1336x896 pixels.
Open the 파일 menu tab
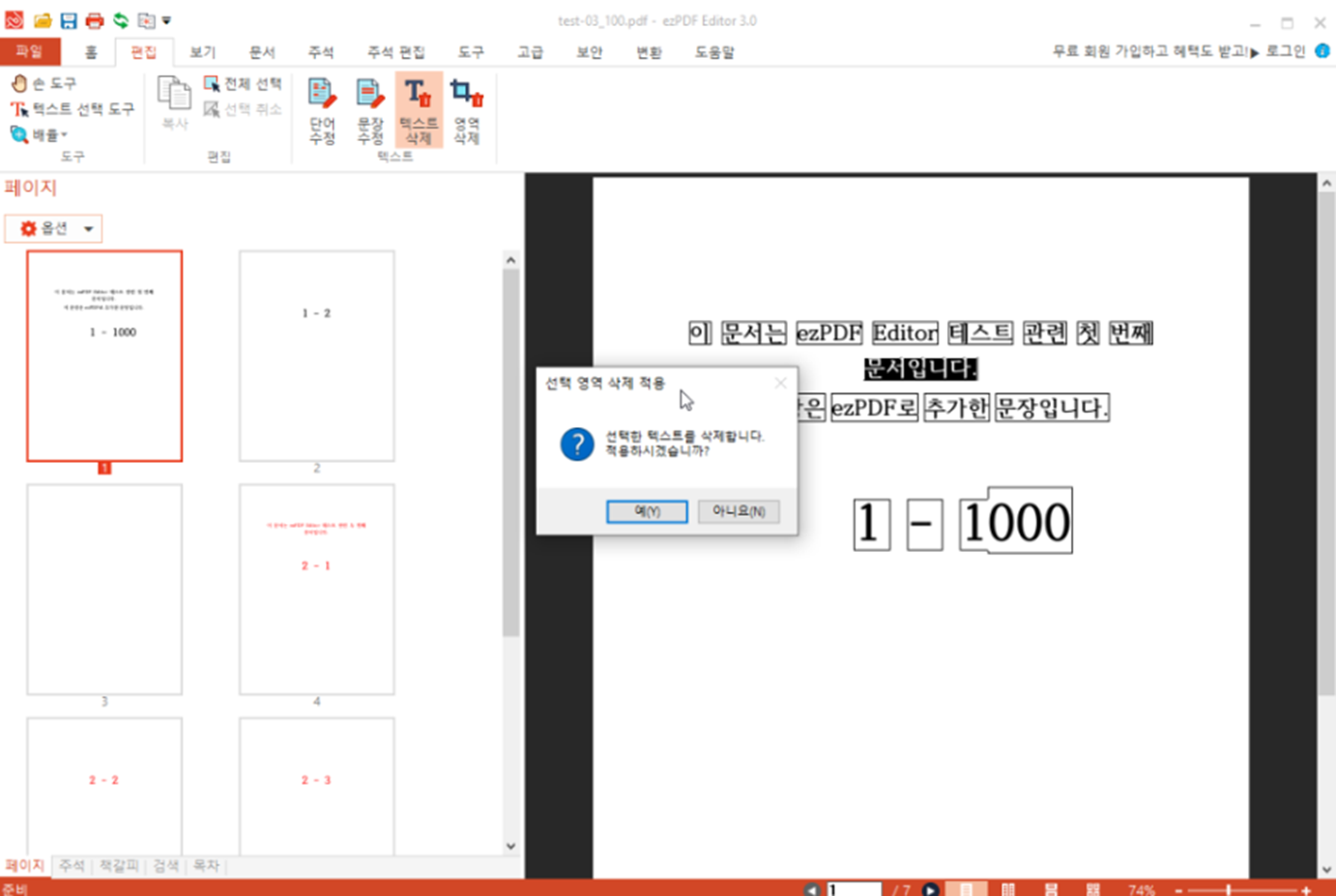click(30, 52)
